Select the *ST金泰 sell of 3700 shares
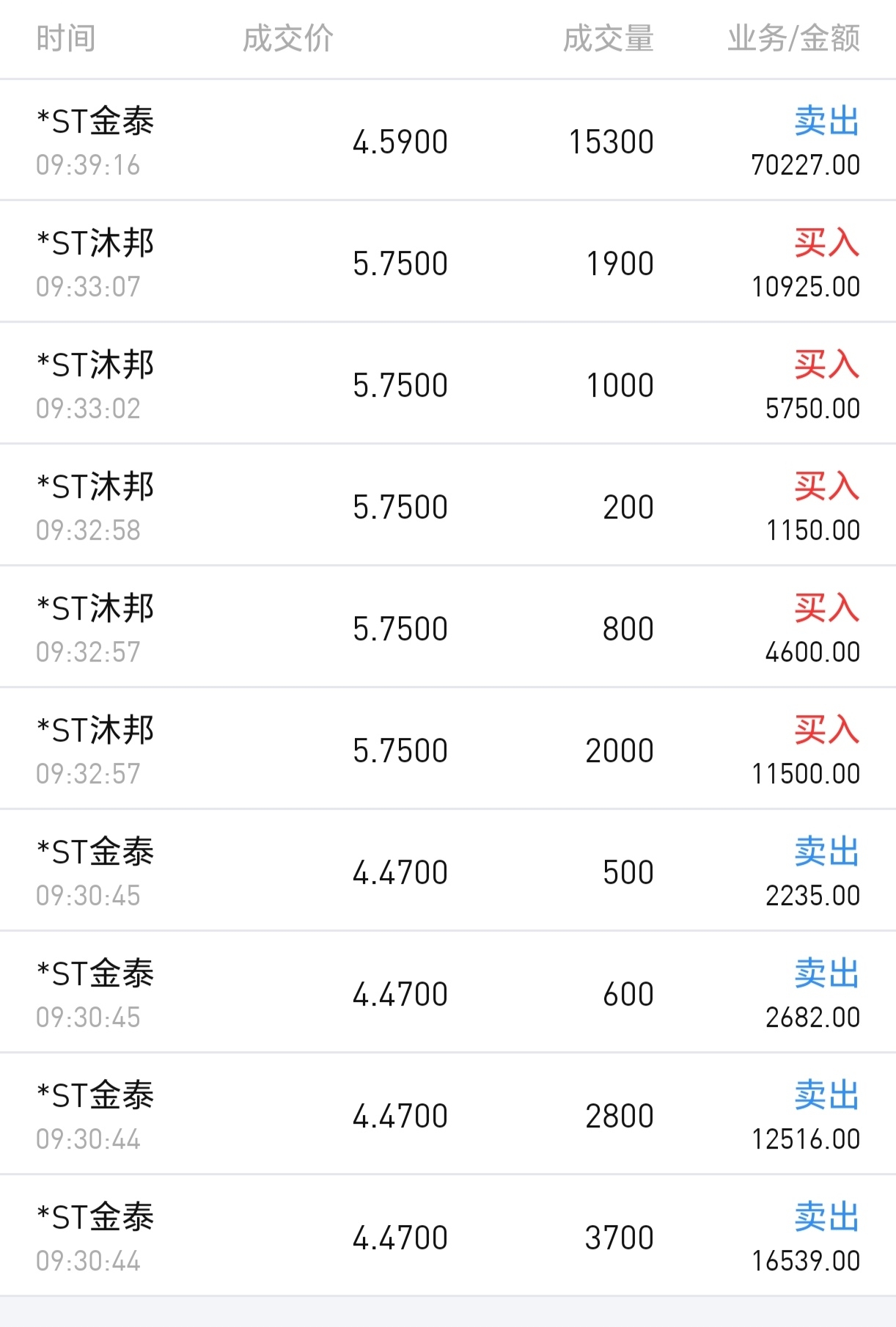The width and height of the screenshot is (896, 1327). 448,1236
